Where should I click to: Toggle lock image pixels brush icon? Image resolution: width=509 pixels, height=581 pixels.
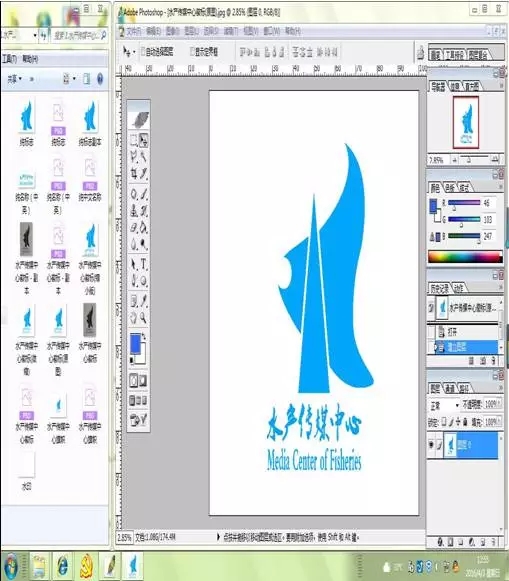[x=452, y=422]
